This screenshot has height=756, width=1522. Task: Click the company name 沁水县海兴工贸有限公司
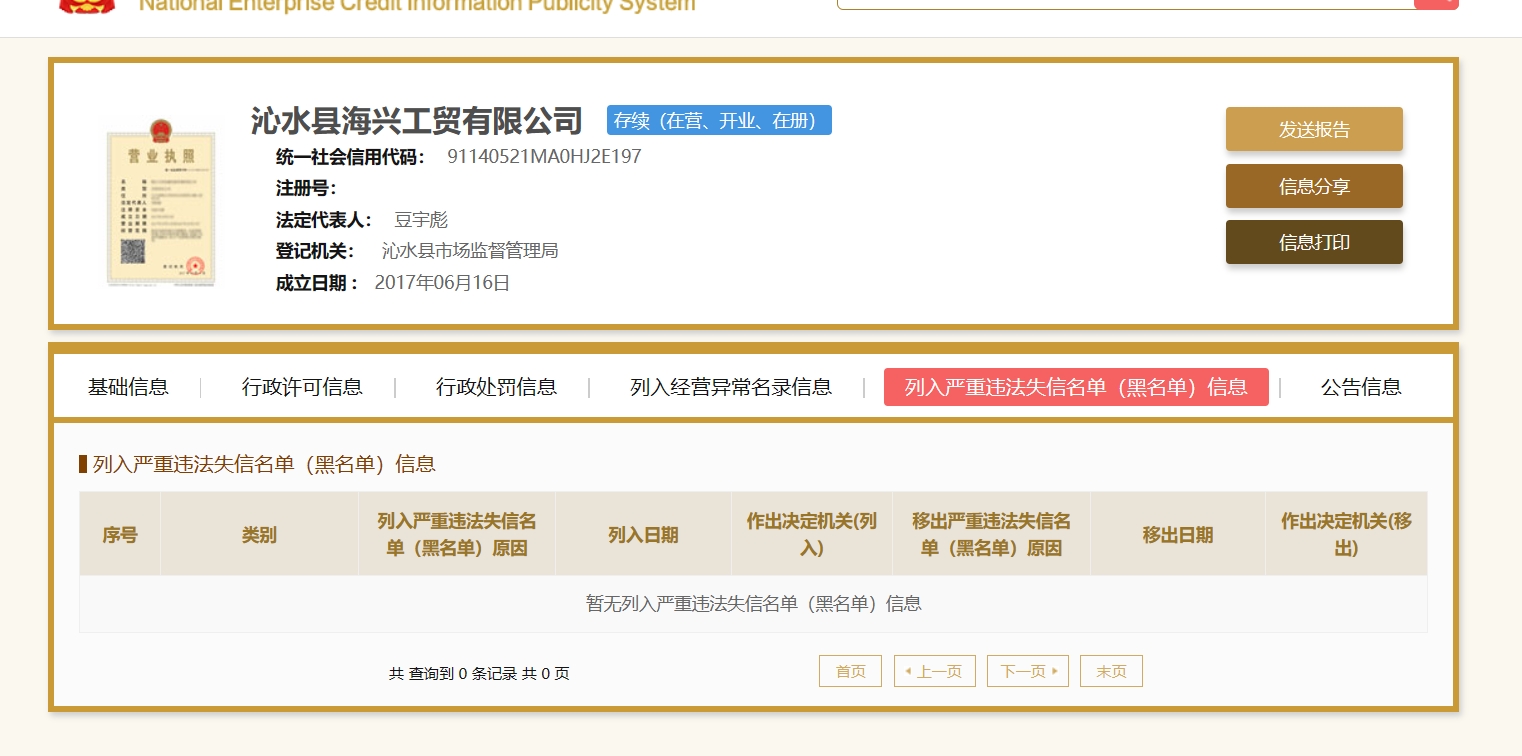point(417,120)
